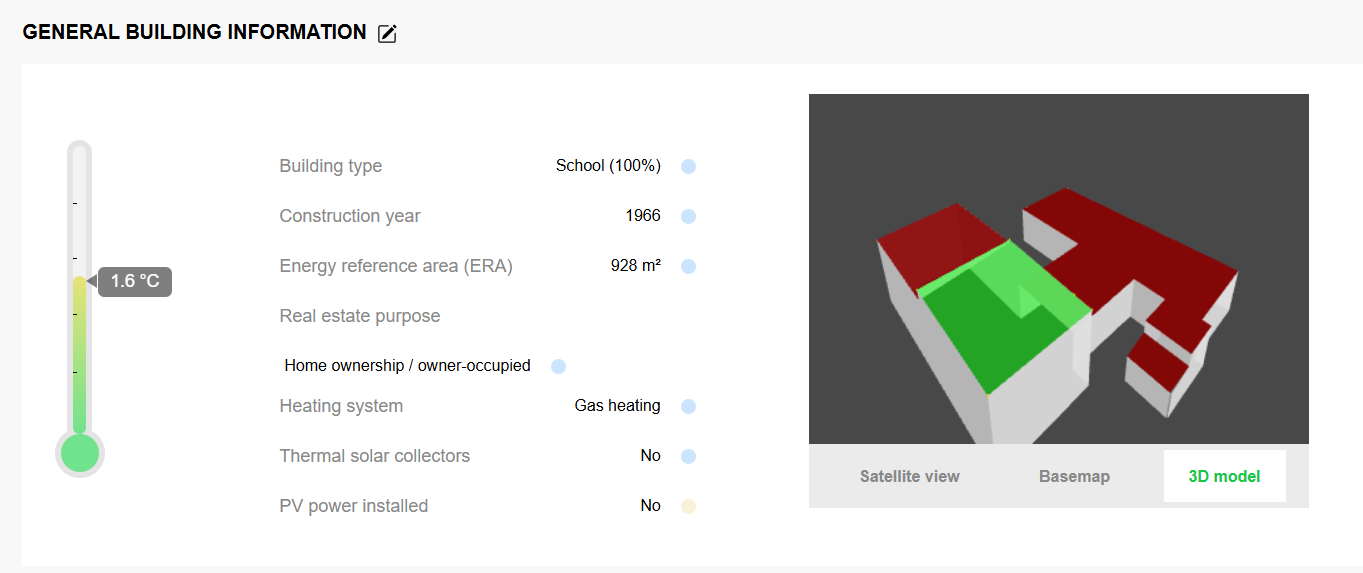Click the 1966 construction year value

pos(642,216)
